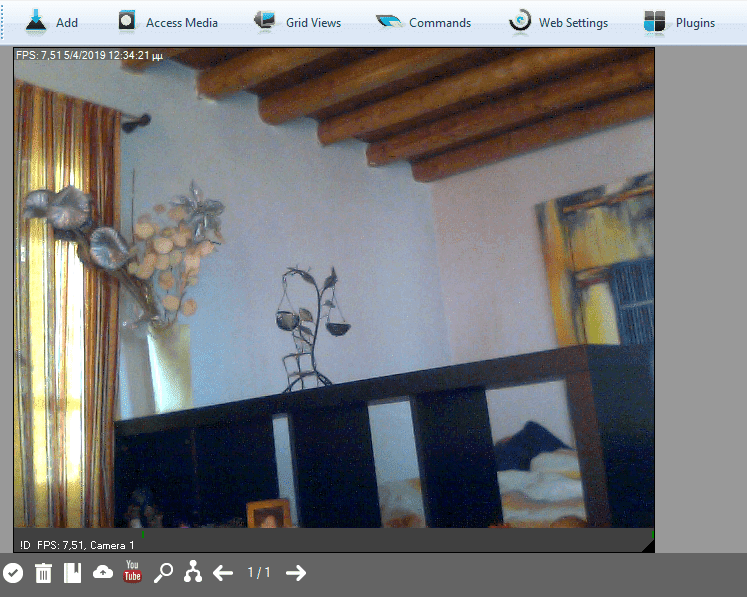Click the Commands icon
Image resolution: width=747 pixels, height=597 pixels.
[x=389, y=21]
